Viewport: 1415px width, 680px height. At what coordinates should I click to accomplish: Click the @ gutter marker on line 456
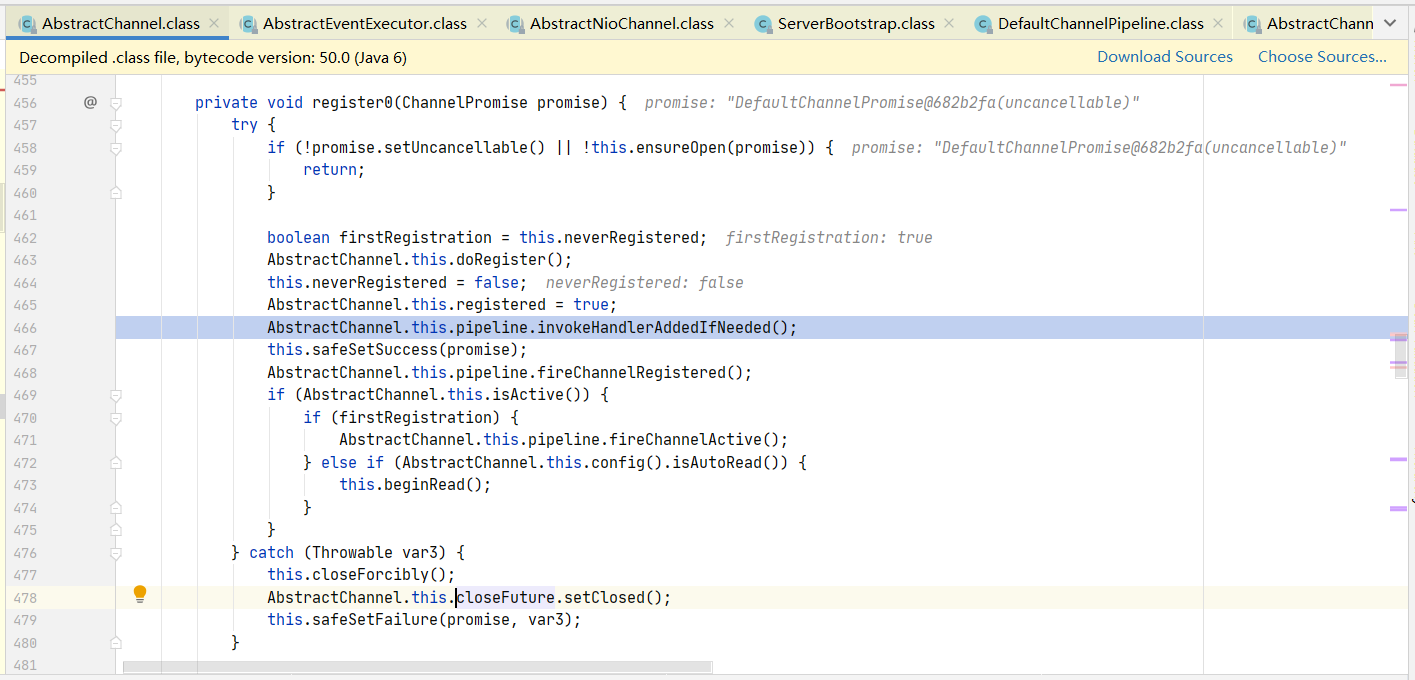pos(90,102)
